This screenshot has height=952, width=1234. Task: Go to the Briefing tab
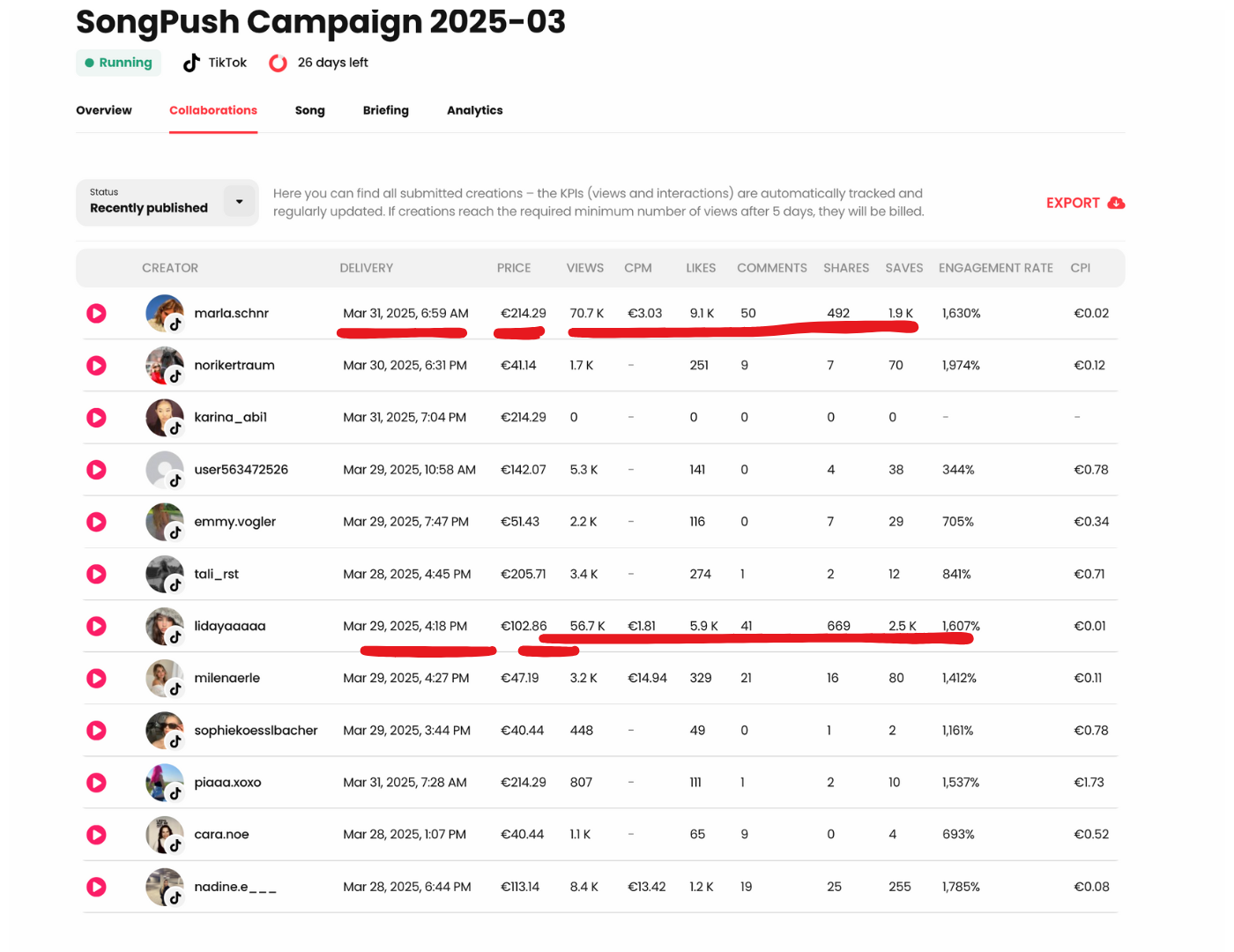tap(385, 110)
